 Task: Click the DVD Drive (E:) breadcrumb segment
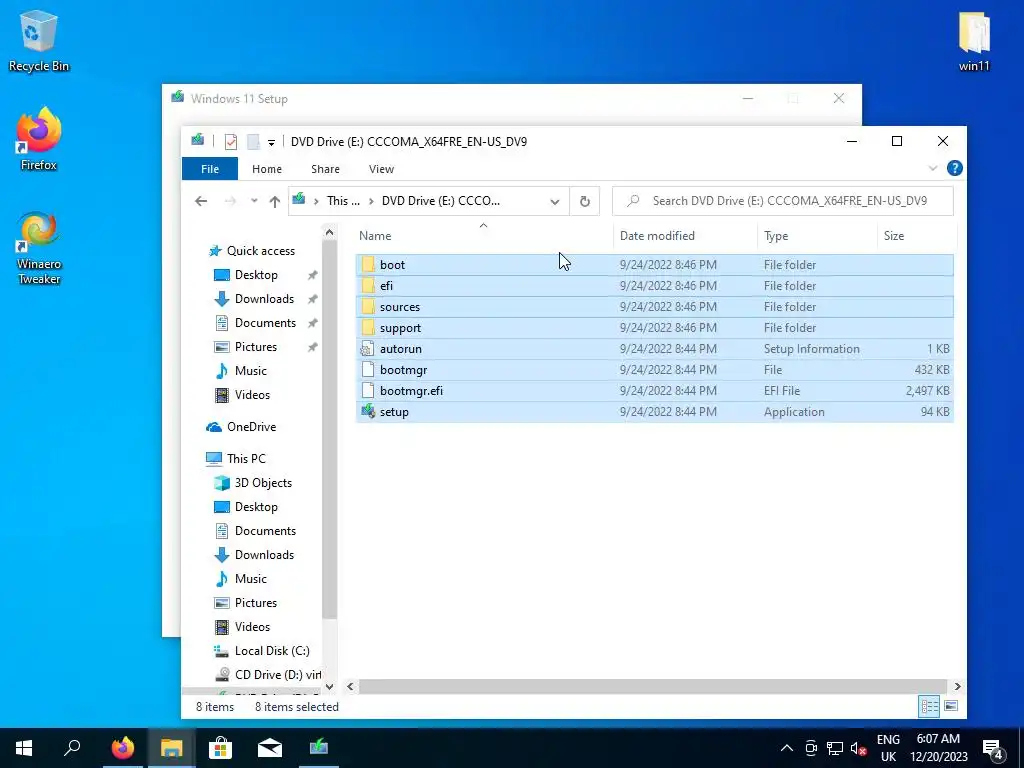[441, 200]
